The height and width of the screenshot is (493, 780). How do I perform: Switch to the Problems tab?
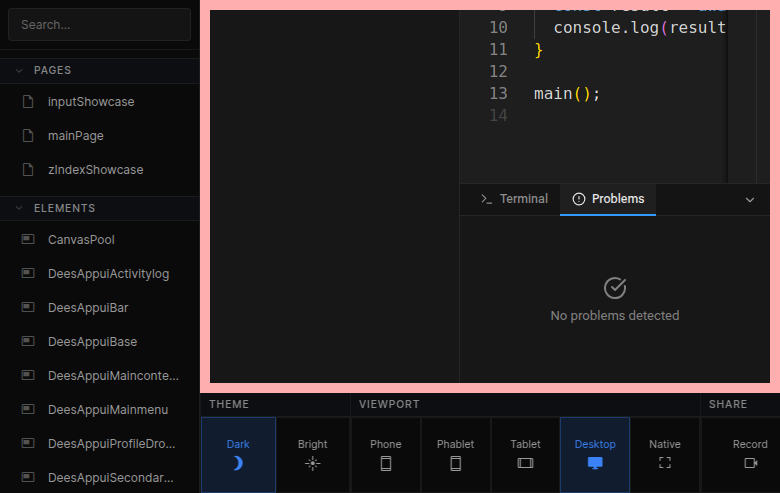[x=608, y=199]
